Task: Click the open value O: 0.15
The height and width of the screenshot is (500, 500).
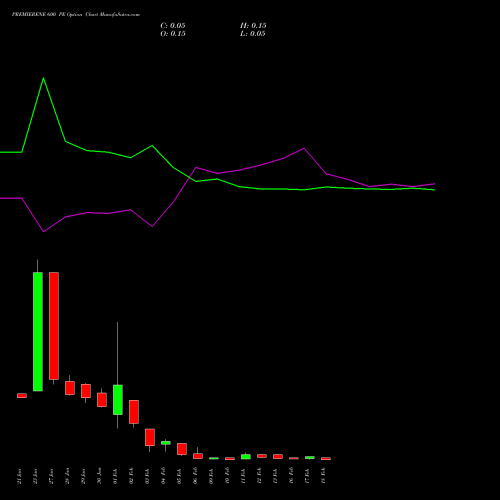Action: click(173, 34)
